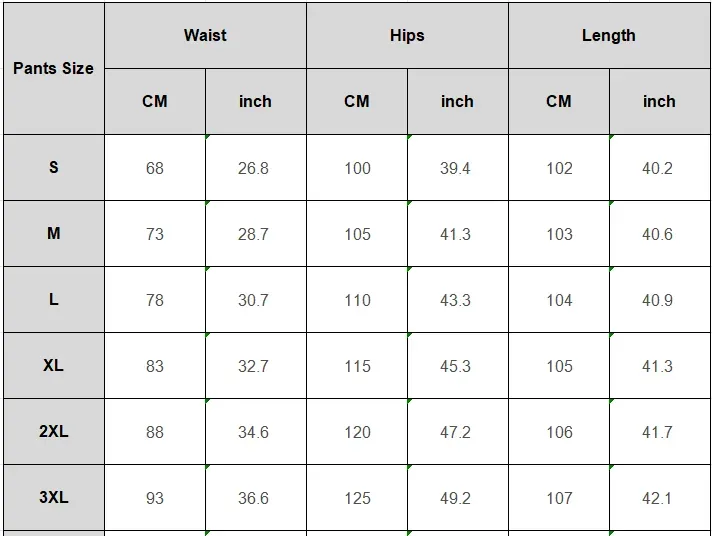The width and height of the screenshot is (712, 536).
Task: Click the XL row label
Action: (x=53, y=365)
